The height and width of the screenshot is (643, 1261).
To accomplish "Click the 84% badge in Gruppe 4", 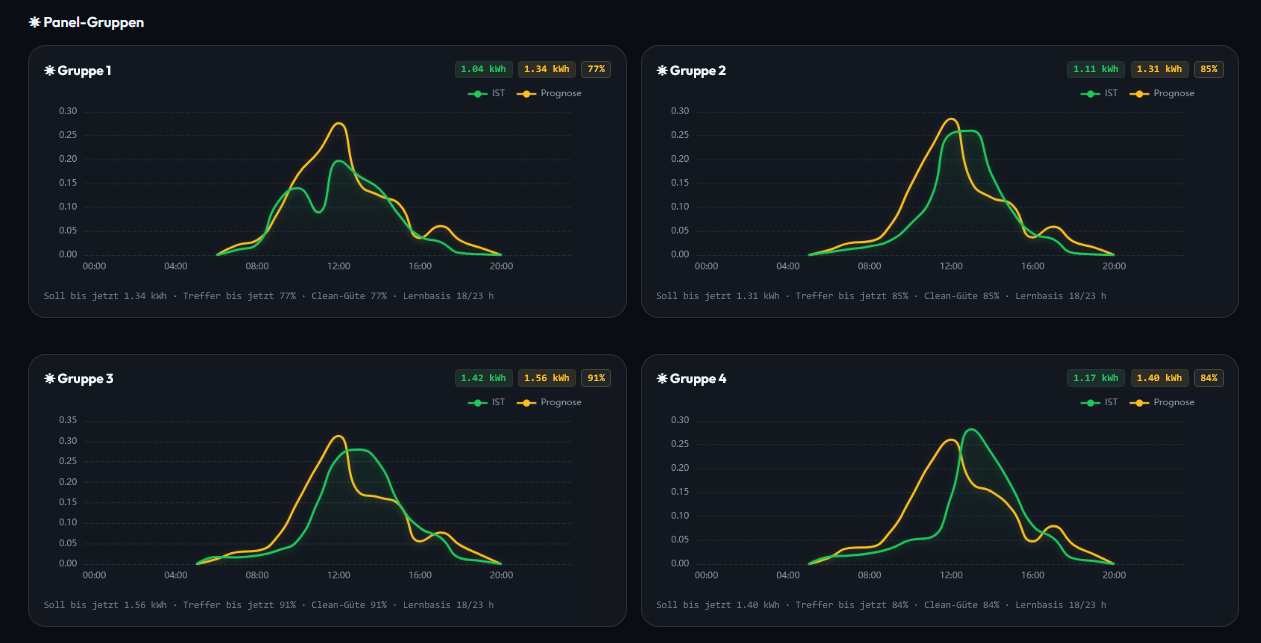I will point(1209,378).
